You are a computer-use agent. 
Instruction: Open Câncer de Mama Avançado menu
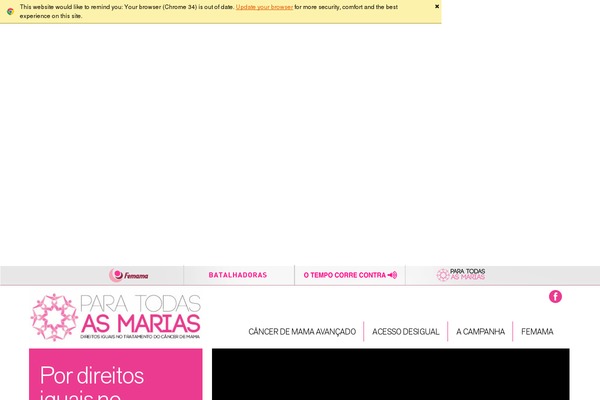tap(302, 331)
